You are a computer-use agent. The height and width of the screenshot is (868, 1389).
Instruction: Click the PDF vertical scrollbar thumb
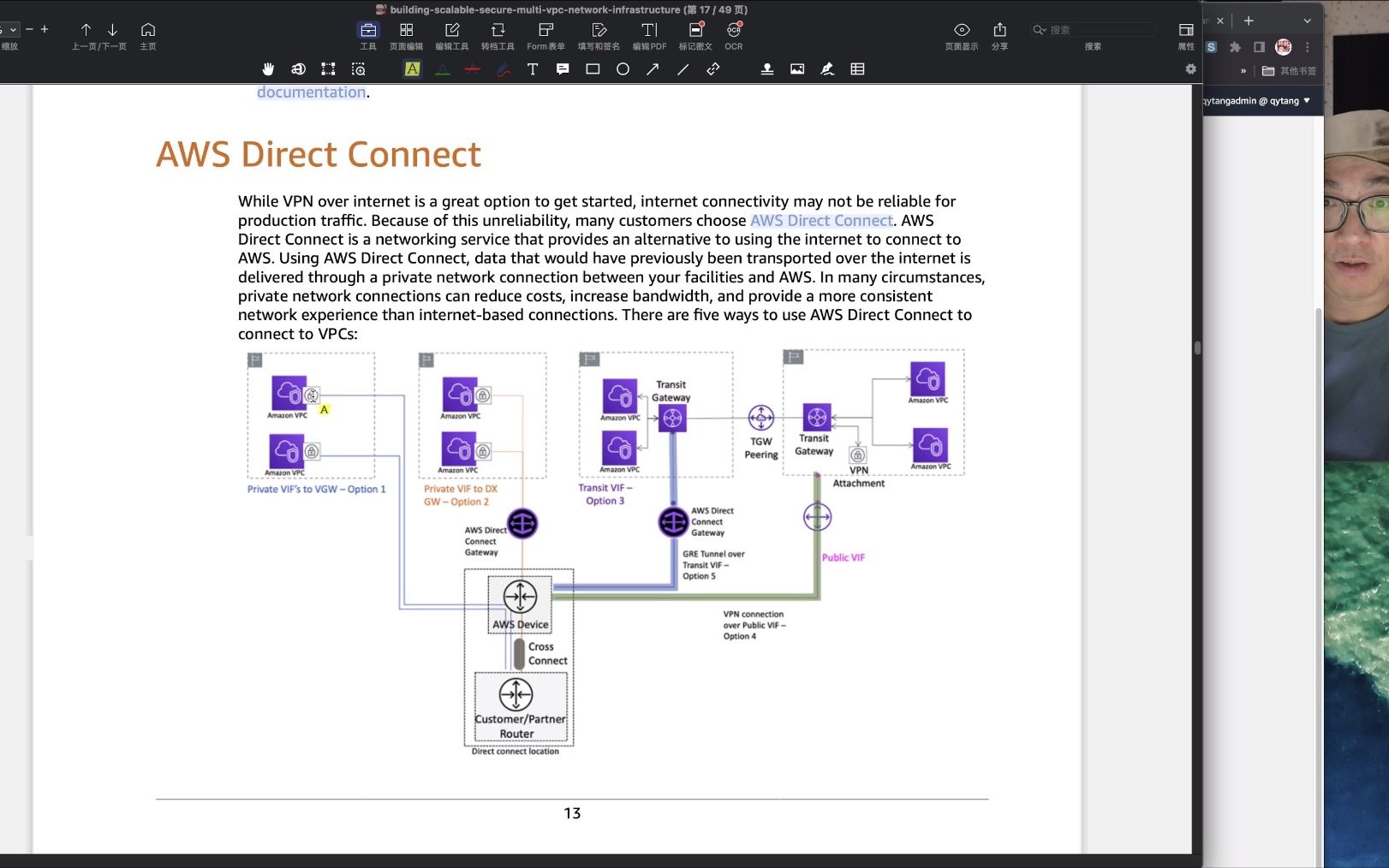1197,348
